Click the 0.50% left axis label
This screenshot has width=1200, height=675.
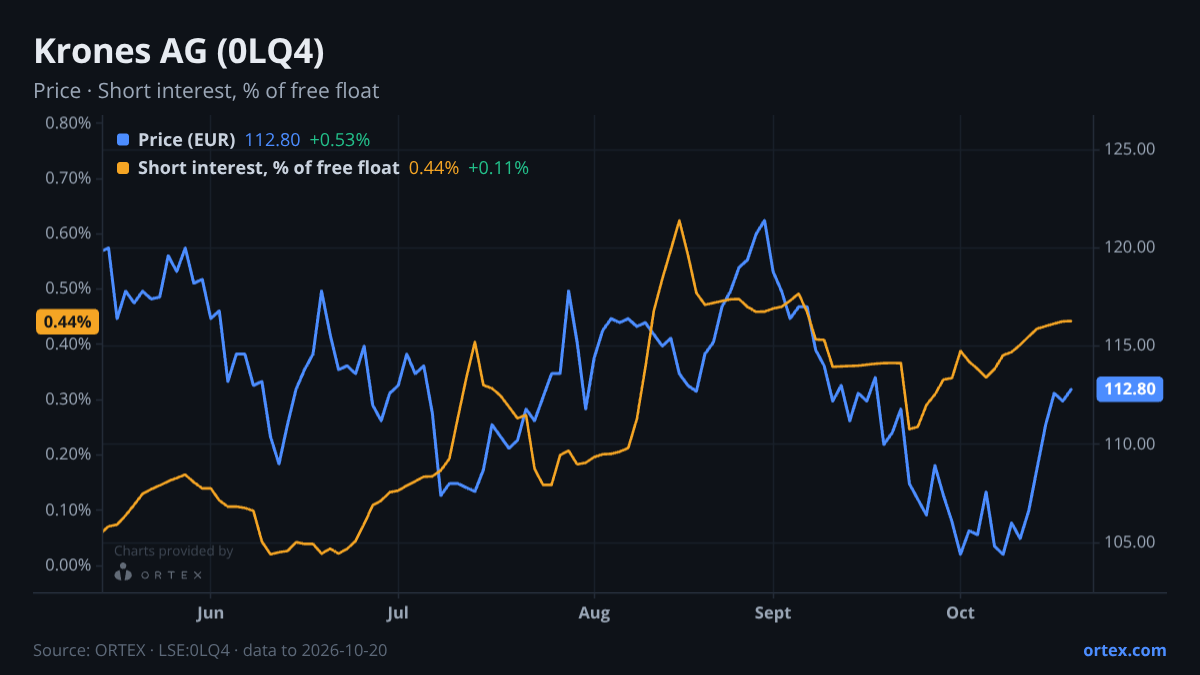pos(68,289)
